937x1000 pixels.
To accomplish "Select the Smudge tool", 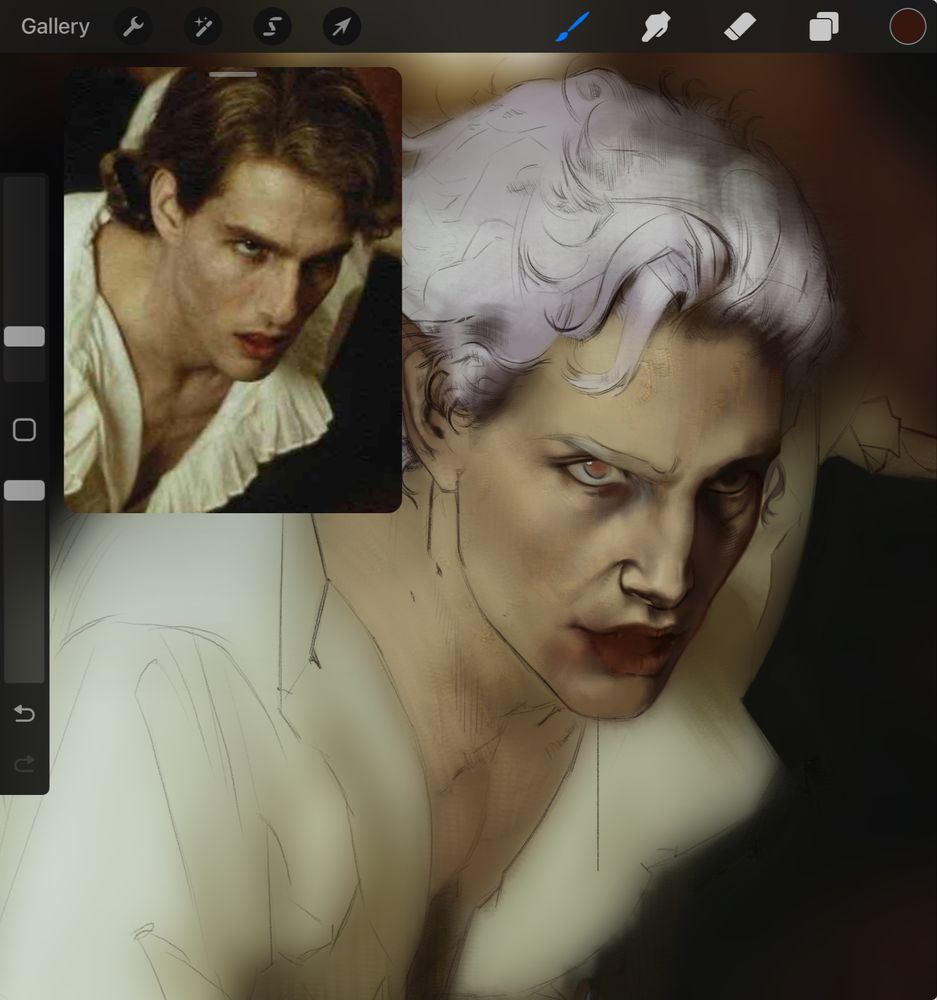I will point(655,26).
